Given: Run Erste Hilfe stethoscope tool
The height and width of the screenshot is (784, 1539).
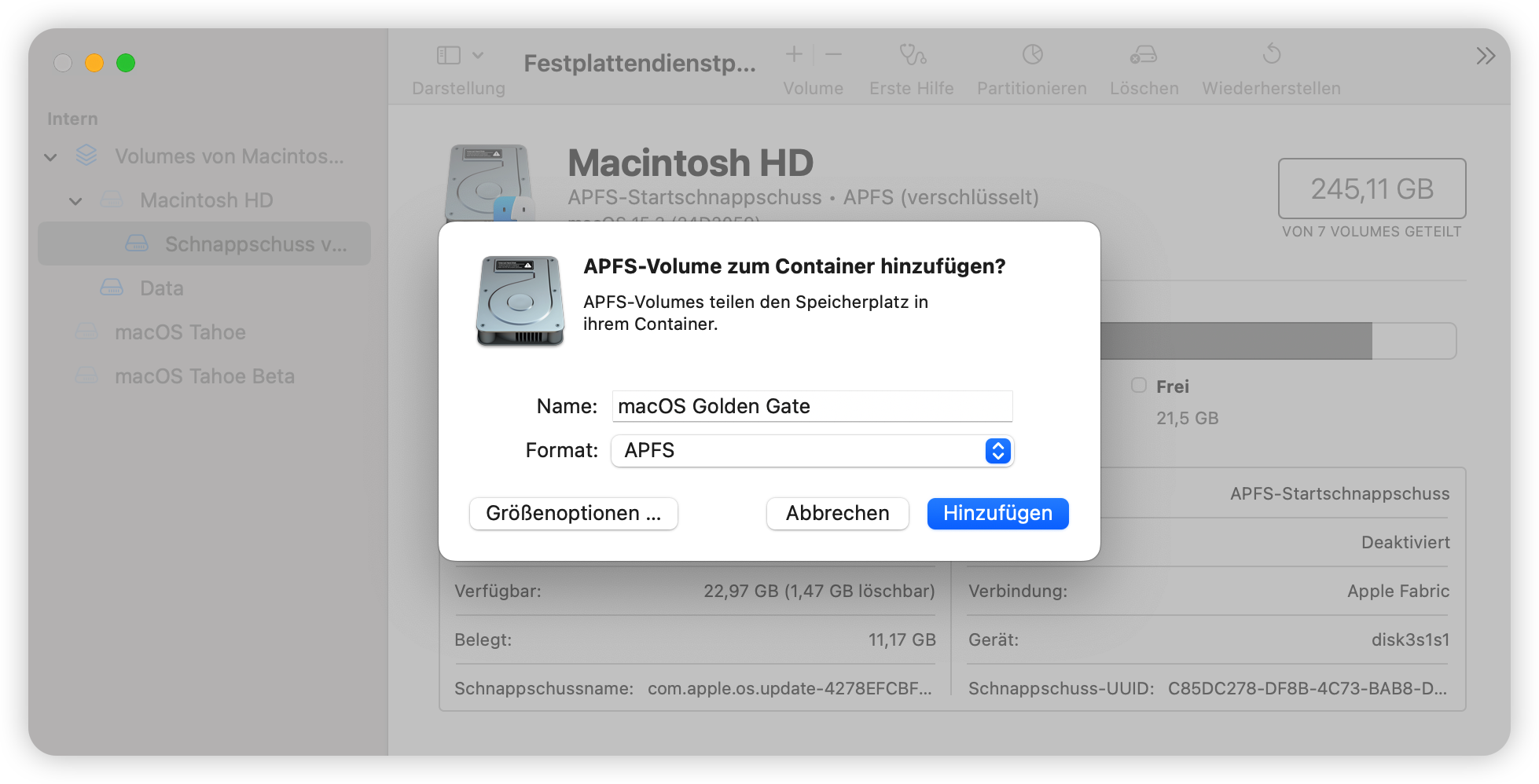Looking at the screenshot, I should pos(912,54).
